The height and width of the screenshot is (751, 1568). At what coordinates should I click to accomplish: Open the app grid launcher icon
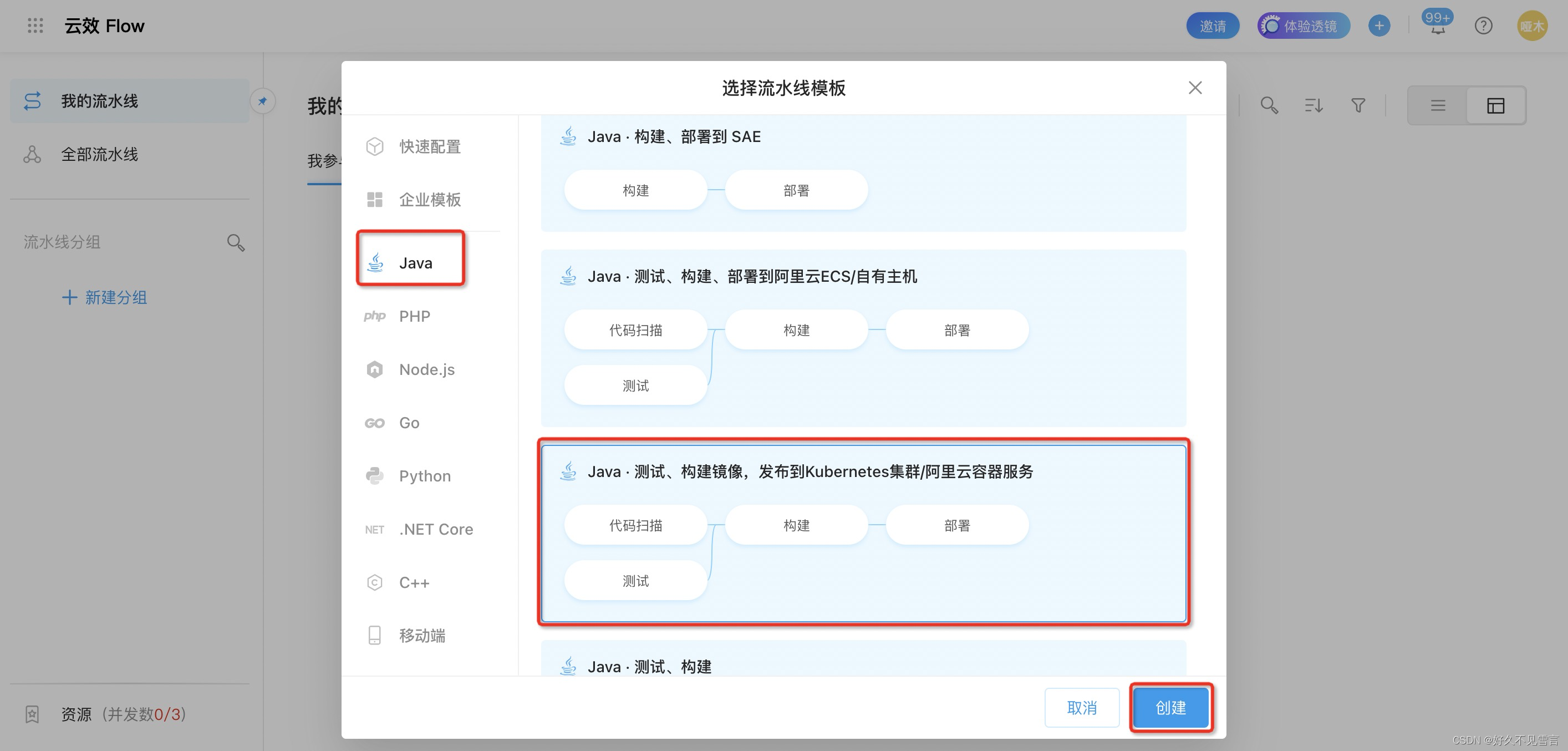35,26
